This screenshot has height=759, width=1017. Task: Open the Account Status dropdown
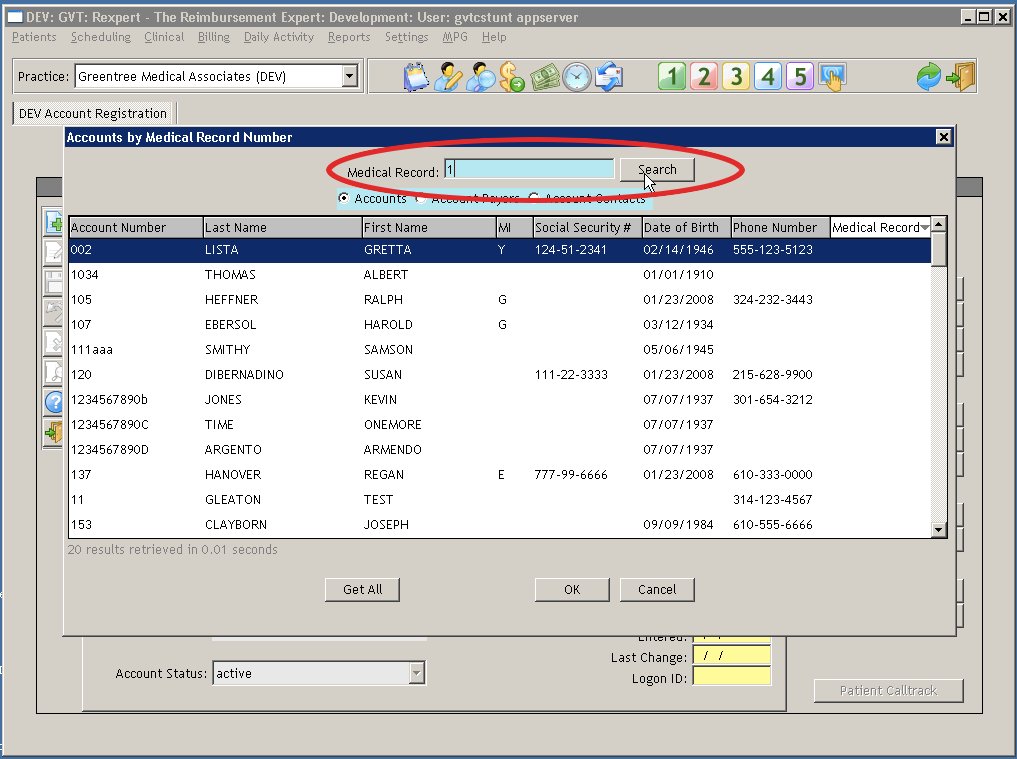pyautogui.click(x=416, y=673)
